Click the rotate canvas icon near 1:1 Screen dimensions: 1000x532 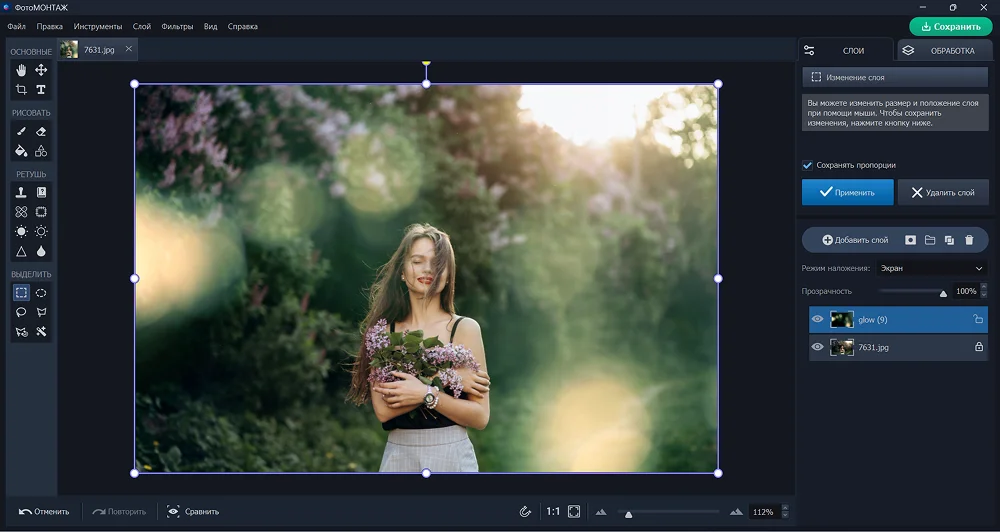point(525,512)
